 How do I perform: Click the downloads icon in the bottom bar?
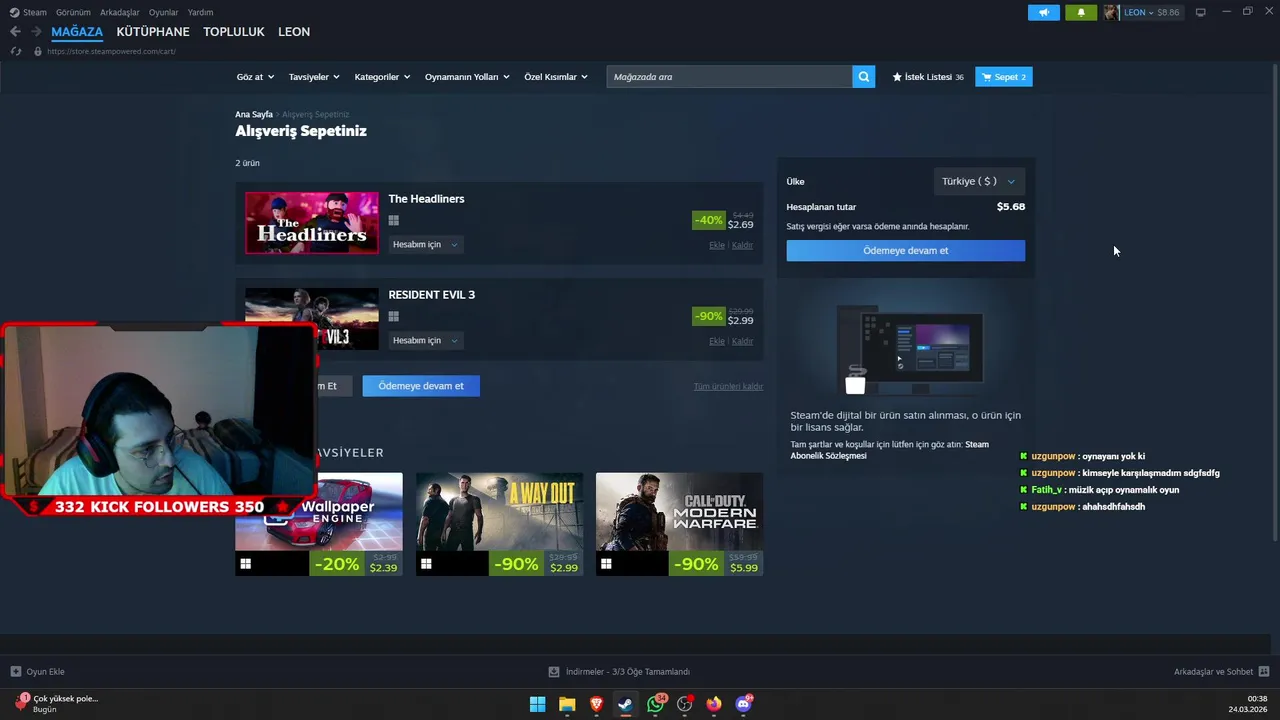554,672
